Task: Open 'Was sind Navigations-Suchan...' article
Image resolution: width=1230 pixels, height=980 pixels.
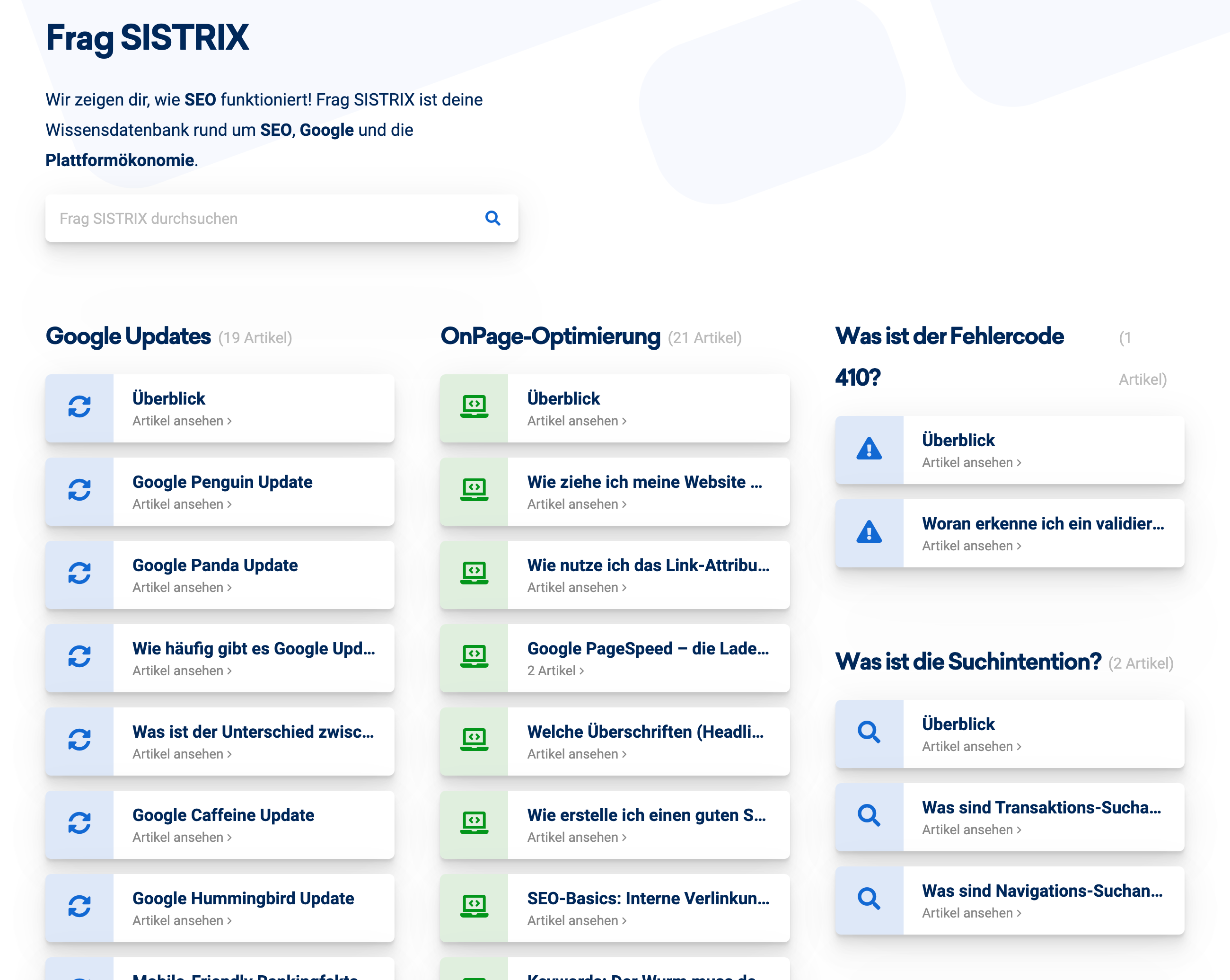Action: tap(1042, 891)
